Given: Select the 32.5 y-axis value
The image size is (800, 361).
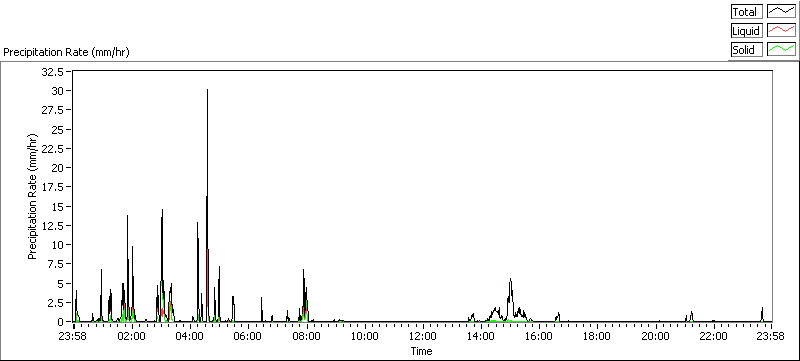Looking at the screenshot, I should click(53, 72).
